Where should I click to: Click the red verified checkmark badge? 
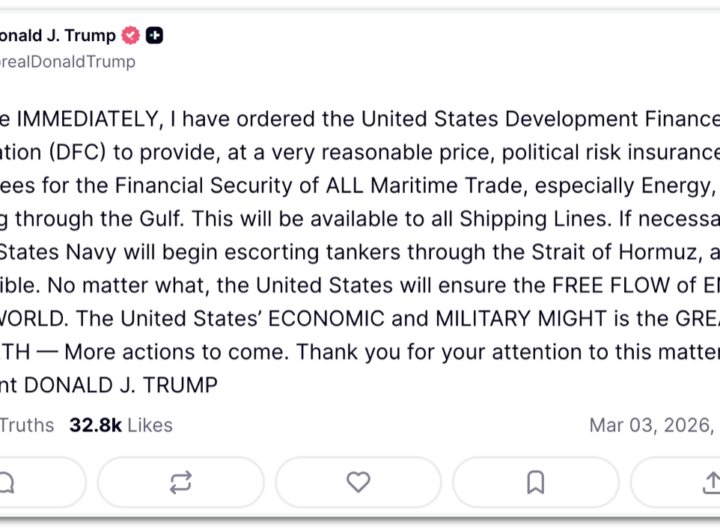tap(130, 36)
